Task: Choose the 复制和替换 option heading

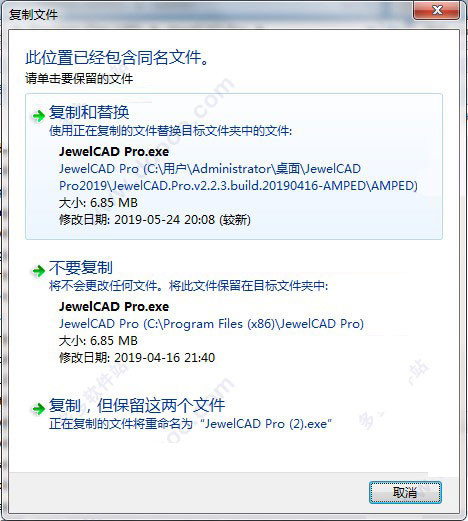Action: 89,112
